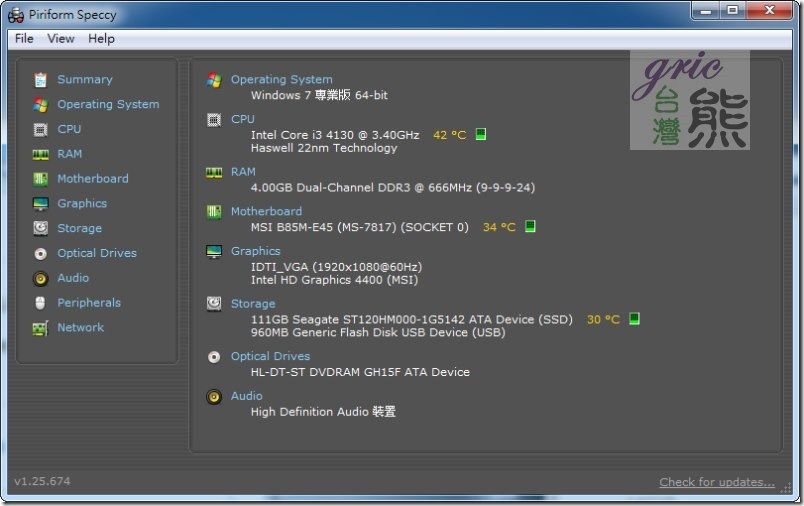Click the Motherboard icon in sidebar
The image size is (804, 506).
tap(41, 179)
